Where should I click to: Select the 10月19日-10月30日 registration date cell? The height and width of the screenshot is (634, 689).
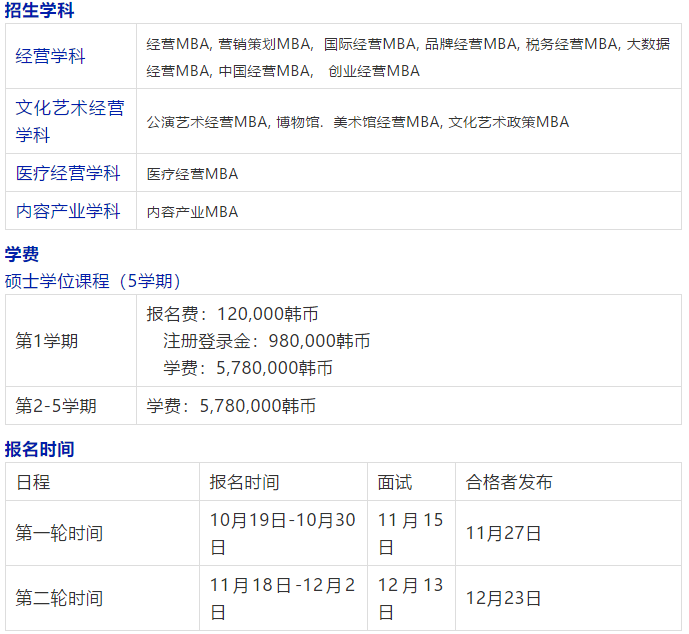click(x=282, y=533)
